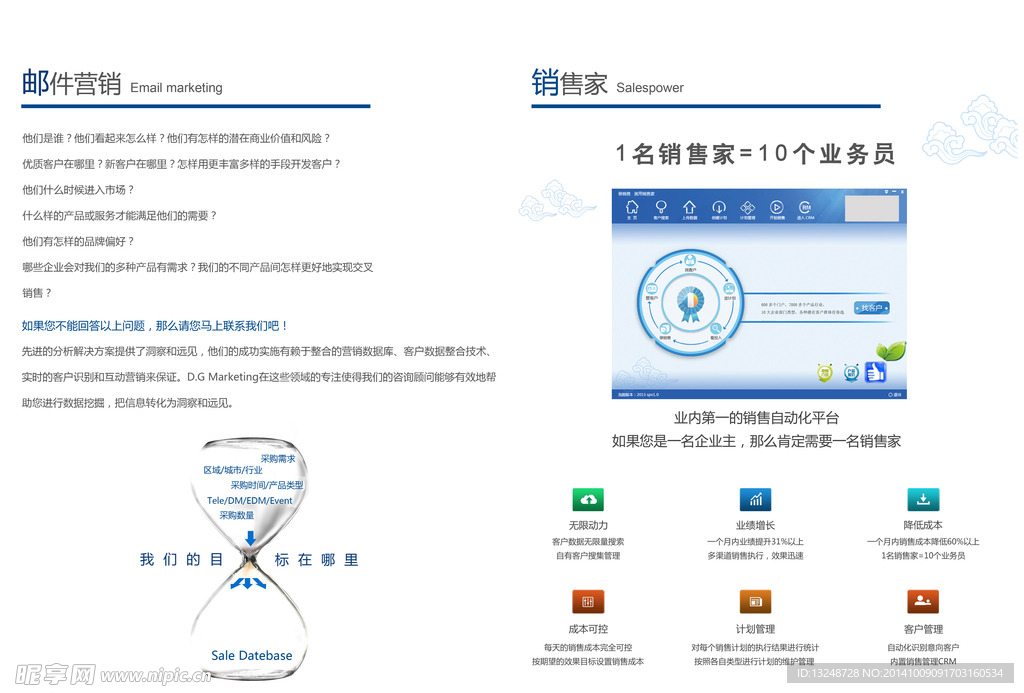Click the 上传数据 upload data icon

tap(689, 208)
